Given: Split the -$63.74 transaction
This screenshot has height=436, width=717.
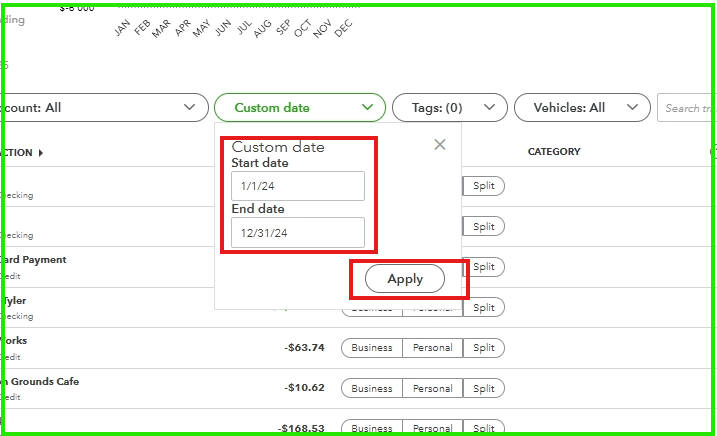Looking at the screenshot, I should tap(484, 348).
